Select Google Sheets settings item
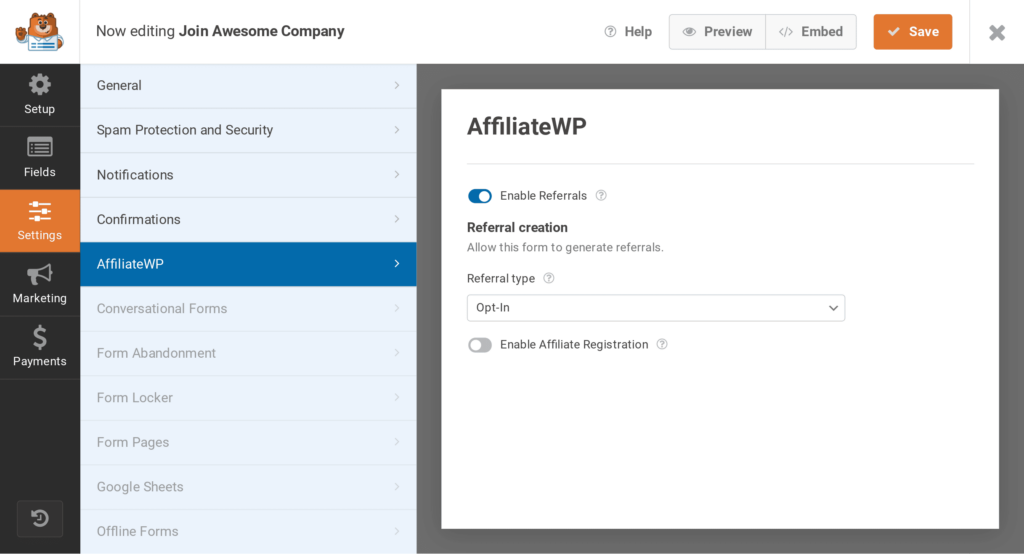The width and height of the screenshot is (1024, 554). 248,487
